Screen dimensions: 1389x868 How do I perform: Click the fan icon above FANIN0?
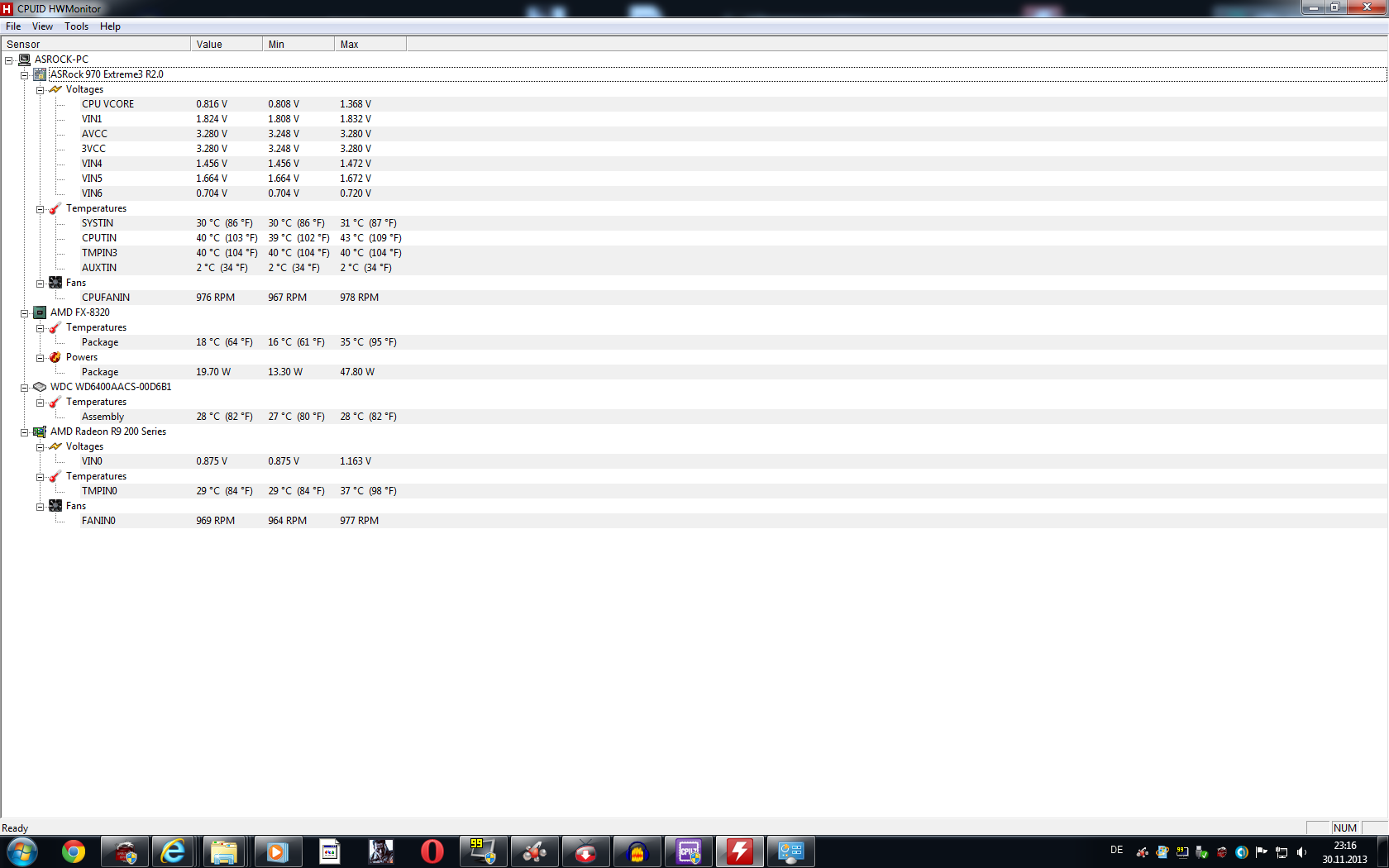point(55,506)
